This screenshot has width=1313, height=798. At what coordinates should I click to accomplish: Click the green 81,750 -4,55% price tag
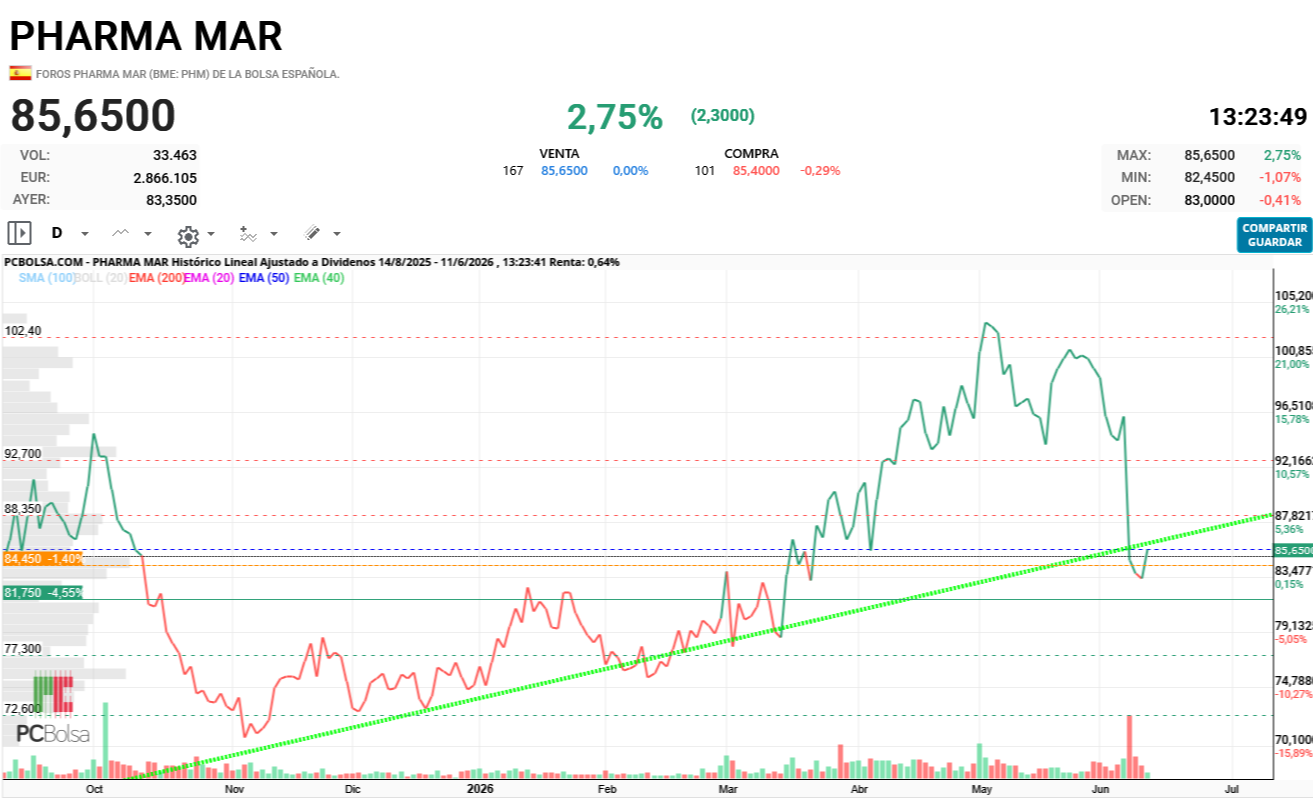click(x=43, y=592)
